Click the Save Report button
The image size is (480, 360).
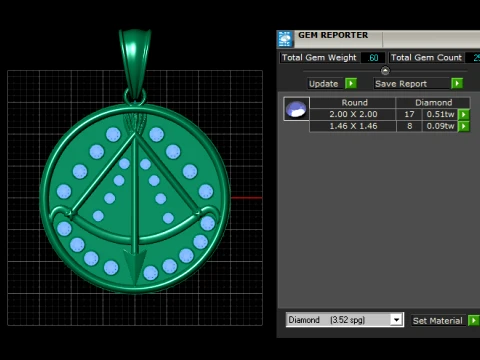412,83
